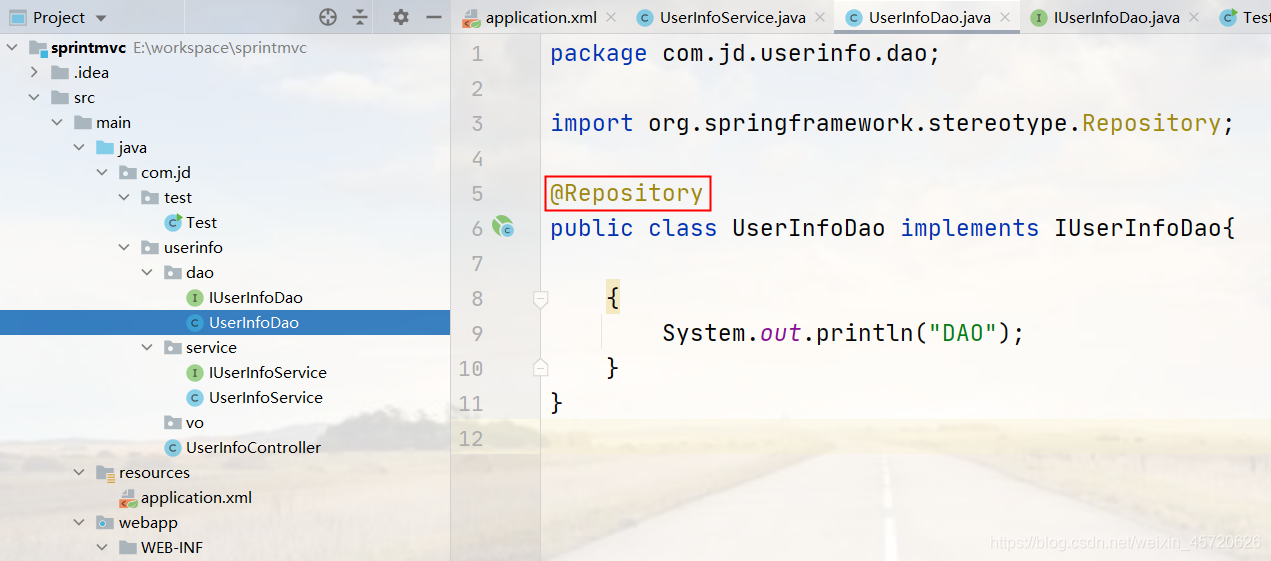Switch to IUserInfoDao.java tab
1271x561 pixels.
pos(1116,18)
